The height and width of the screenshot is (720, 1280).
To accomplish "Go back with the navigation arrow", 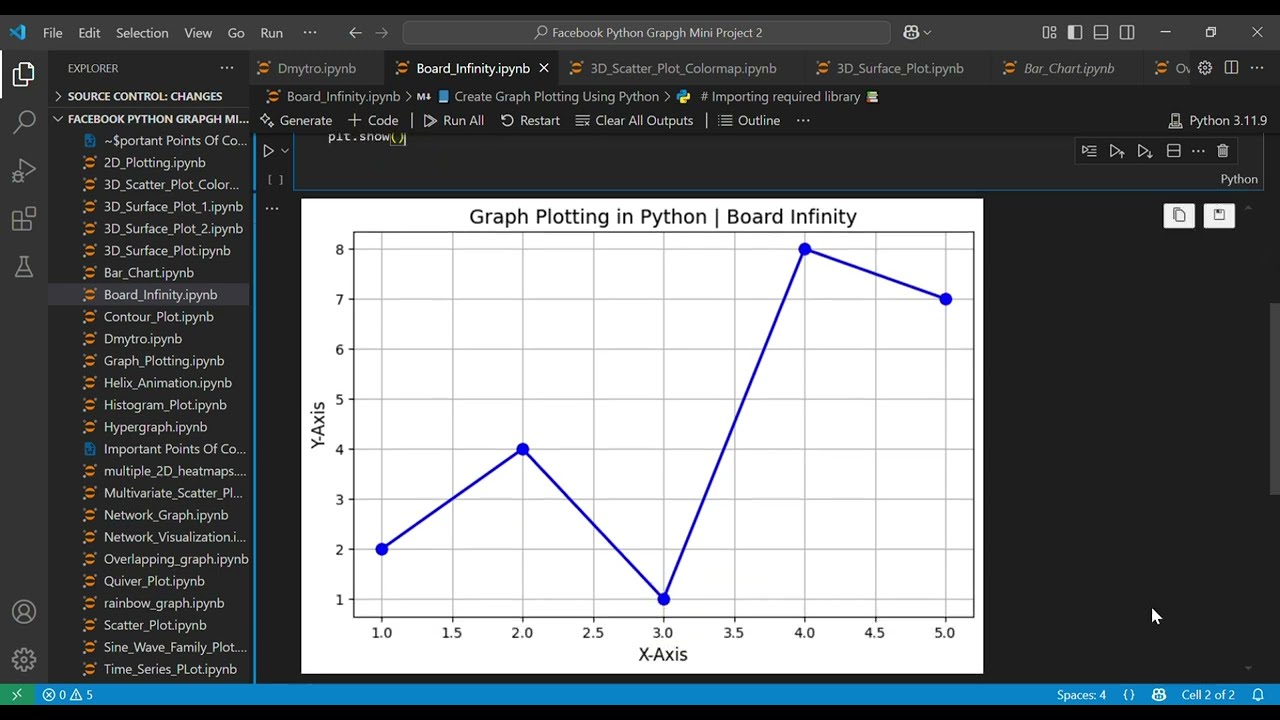I will click(355, 32).
